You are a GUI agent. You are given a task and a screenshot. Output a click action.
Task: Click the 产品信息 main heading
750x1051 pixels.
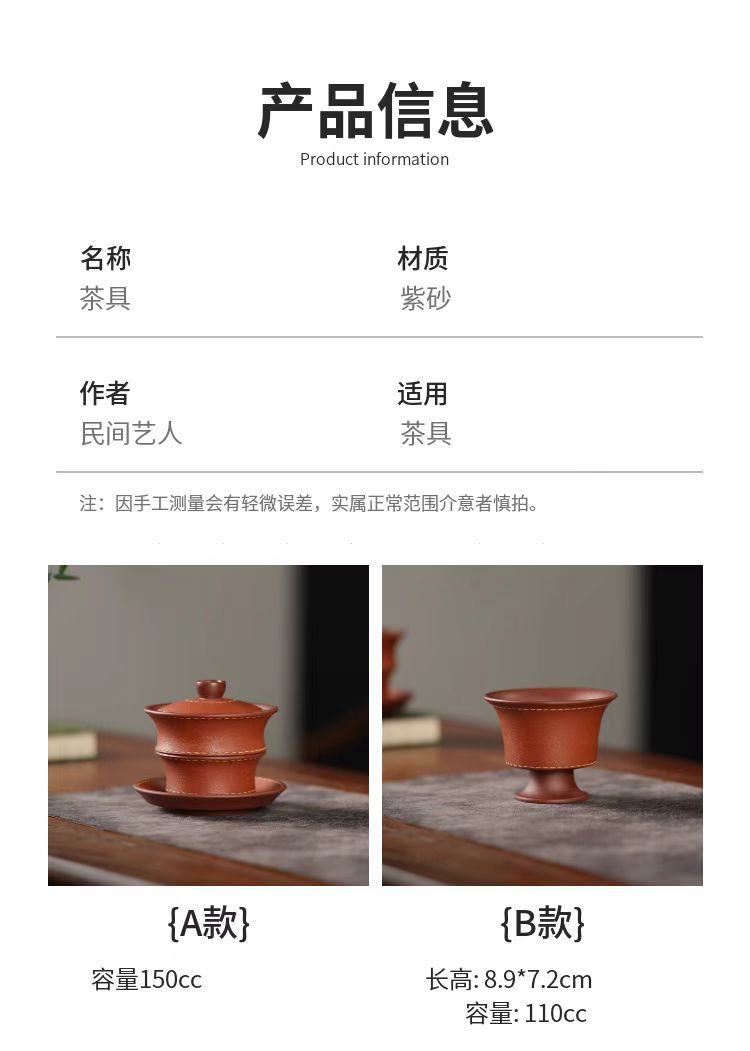[x=375, y=111]
